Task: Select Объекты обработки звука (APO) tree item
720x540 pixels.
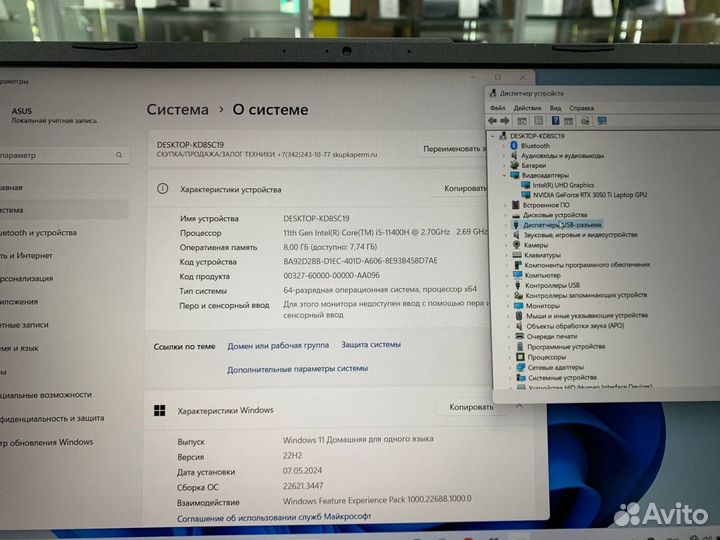Action: [x=575, y=326]
